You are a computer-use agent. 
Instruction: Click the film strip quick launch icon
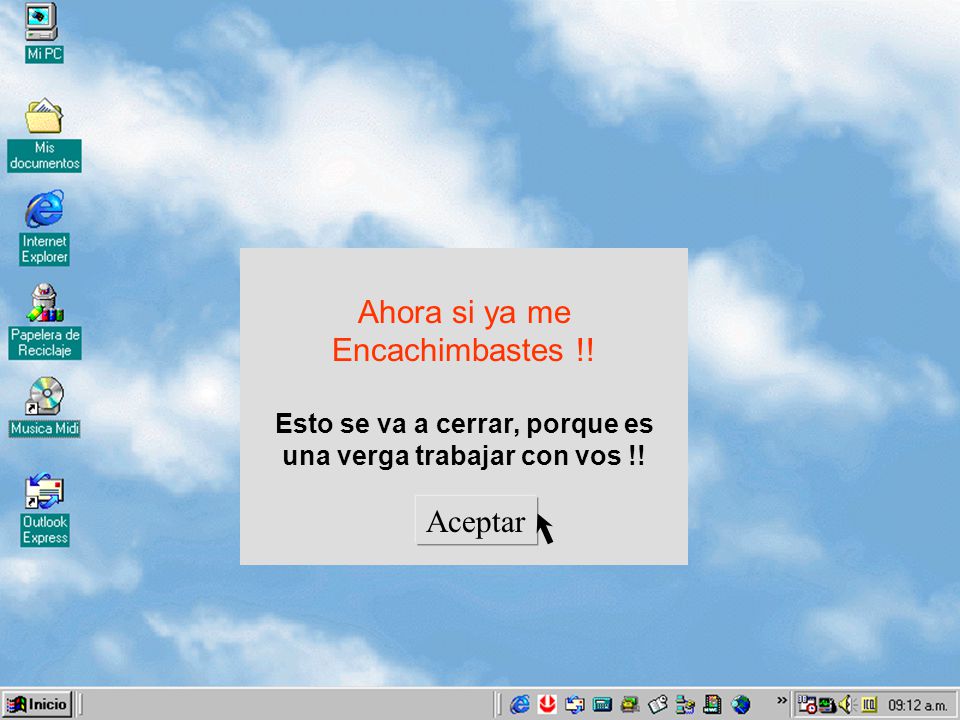(x=712, y=704)
